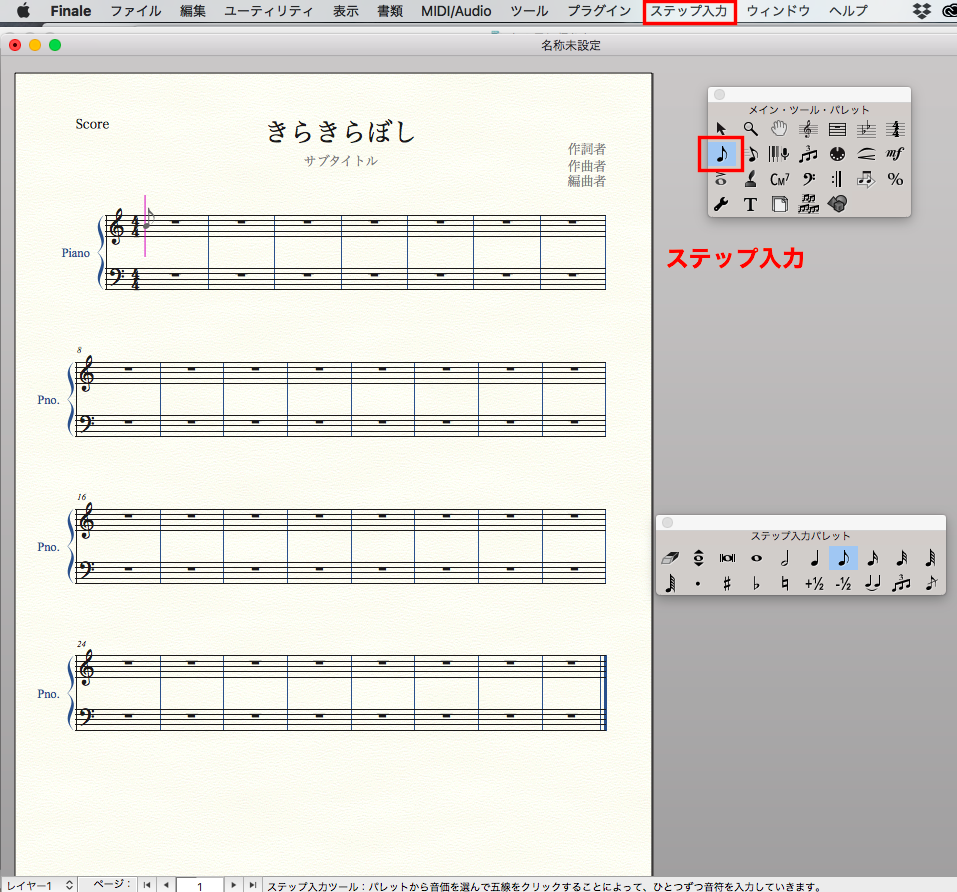
Task: Click the page number input field
Action: coord(200,885)
